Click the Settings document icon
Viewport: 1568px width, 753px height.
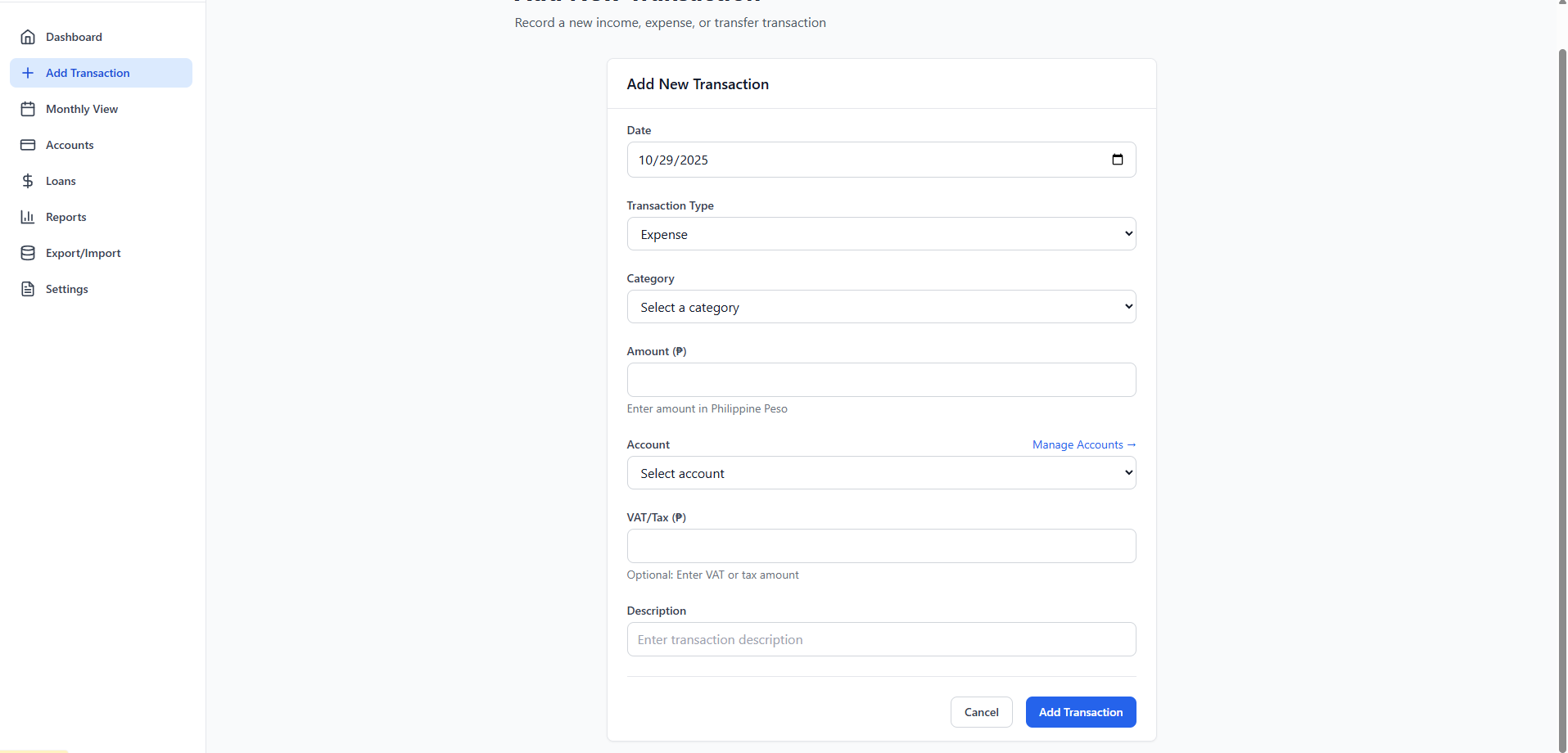[28, 289]
